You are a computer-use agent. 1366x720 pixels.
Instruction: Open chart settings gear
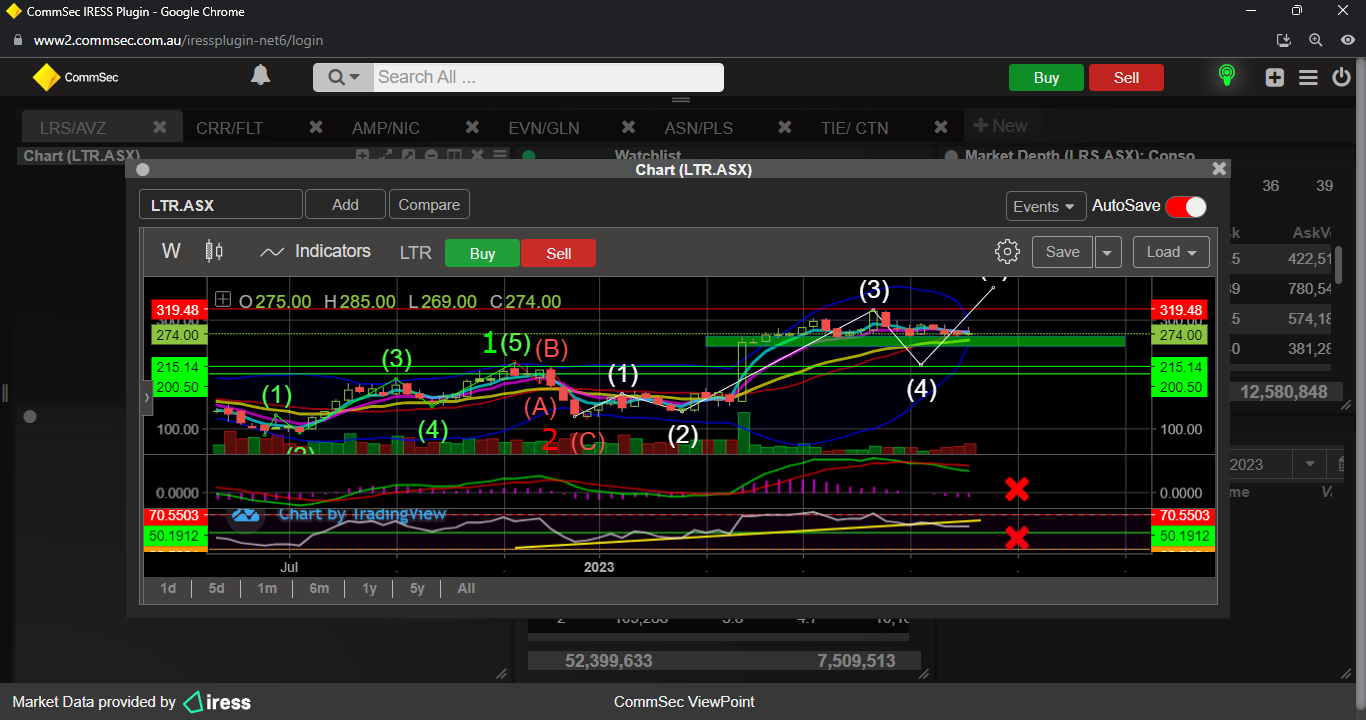pos(1007,252)
